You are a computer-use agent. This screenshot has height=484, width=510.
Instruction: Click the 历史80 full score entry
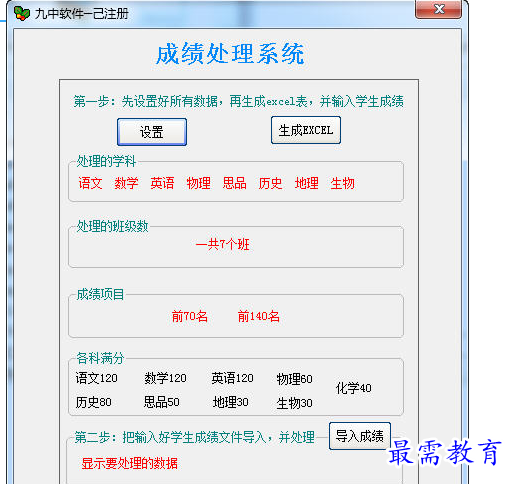(93, 402)
